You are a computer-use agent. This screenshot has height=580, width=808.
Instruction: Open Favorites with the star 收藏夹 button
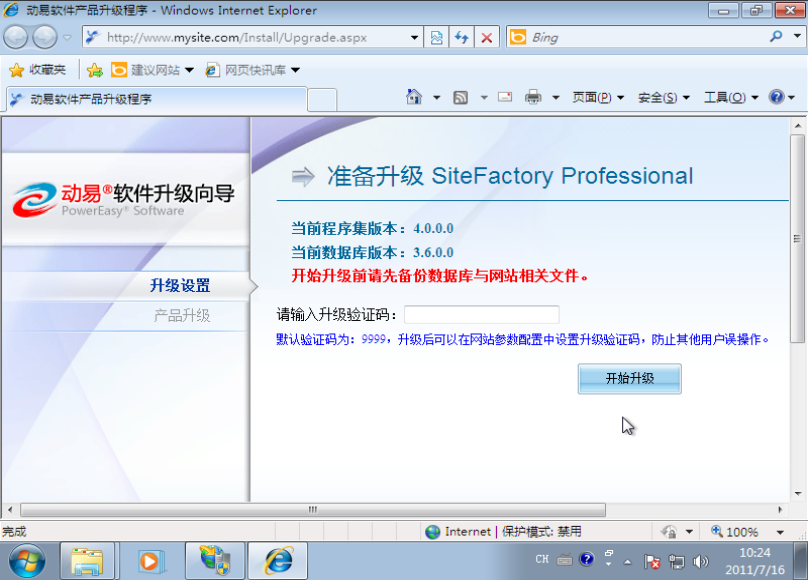(x=37, y=70)
